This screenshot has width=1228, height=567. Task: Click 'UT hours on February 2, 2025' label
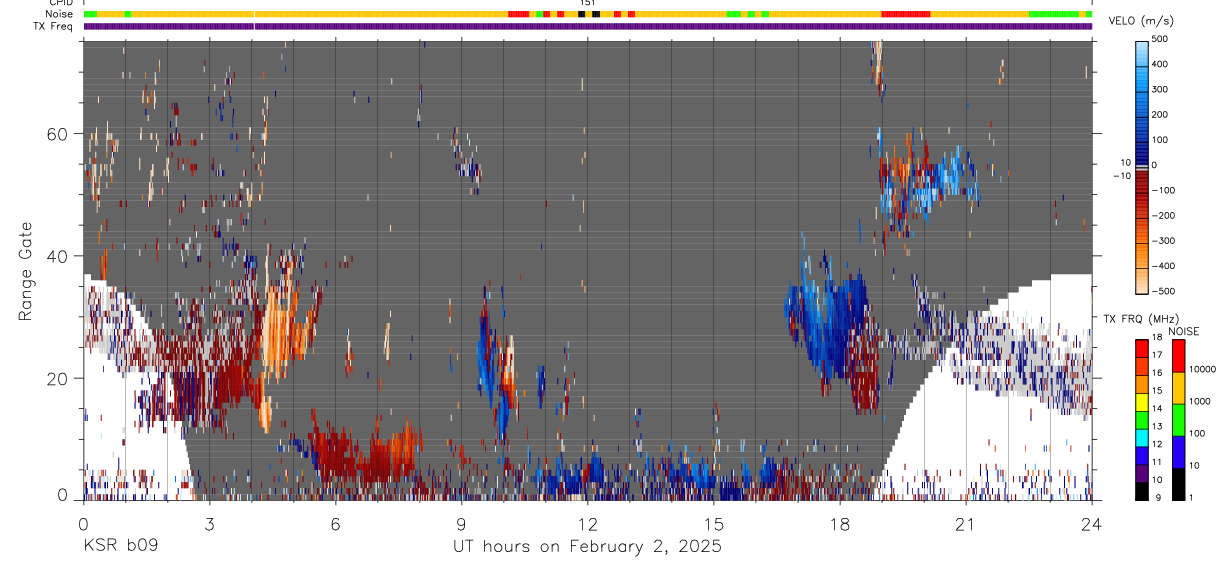click(588, 546)
